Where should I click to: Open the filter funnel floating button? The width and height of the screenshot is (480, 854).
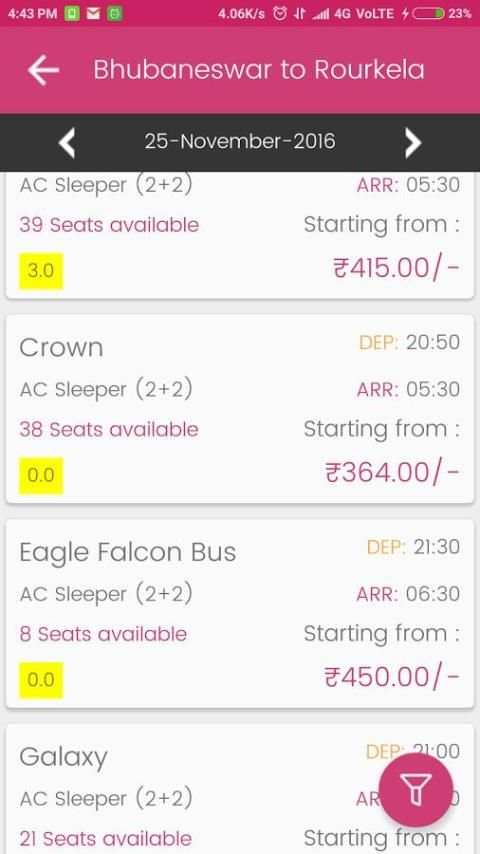click(x=416, y=790)
